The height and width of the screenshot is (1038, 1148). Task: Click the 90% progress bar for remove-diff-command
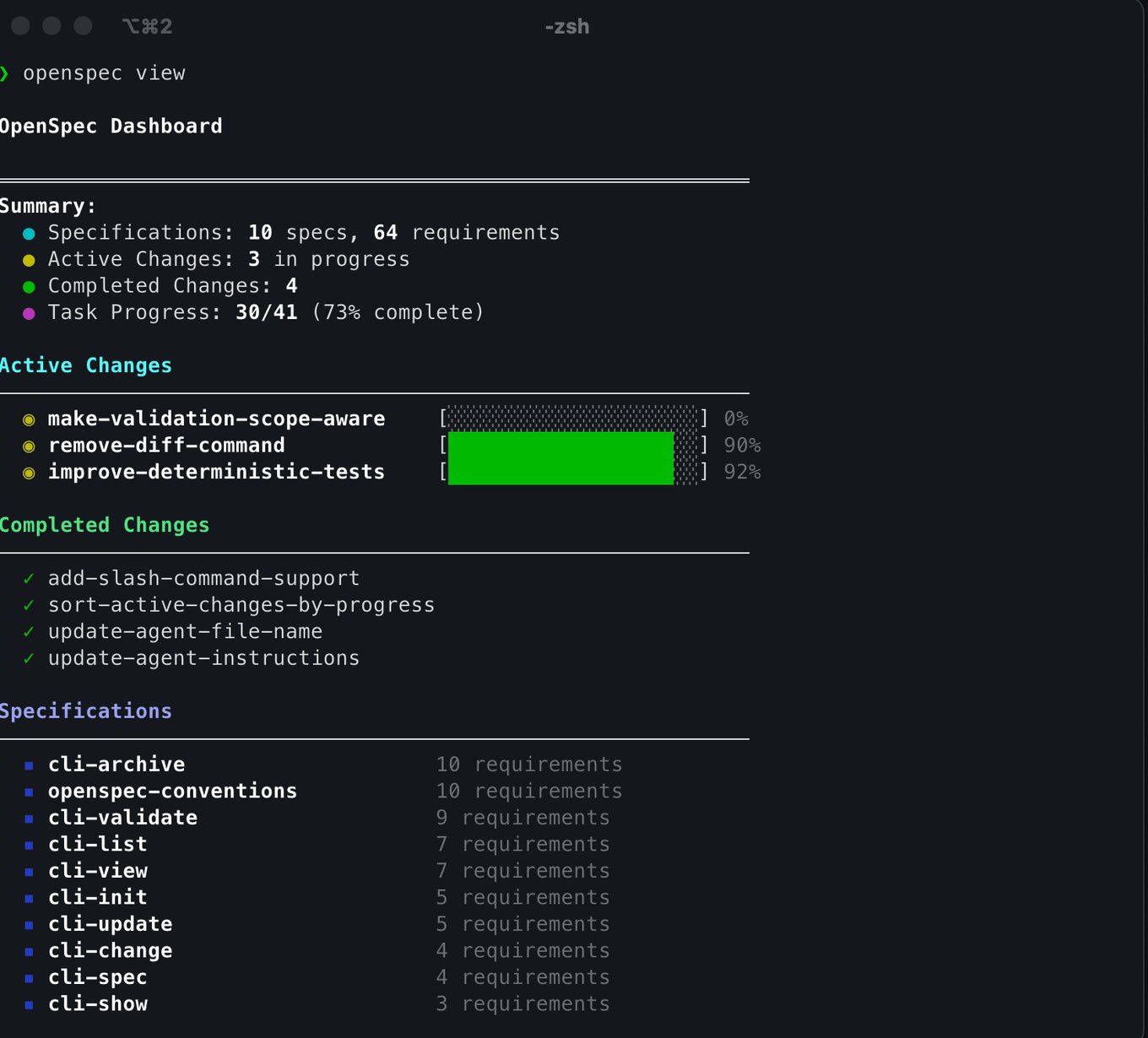[x=560, y=446]
